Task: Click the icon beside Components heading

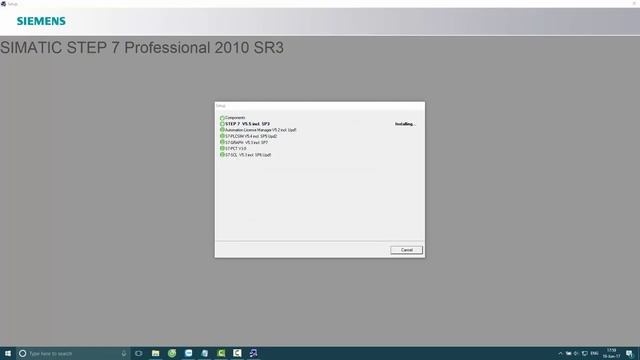Action: 222,118
